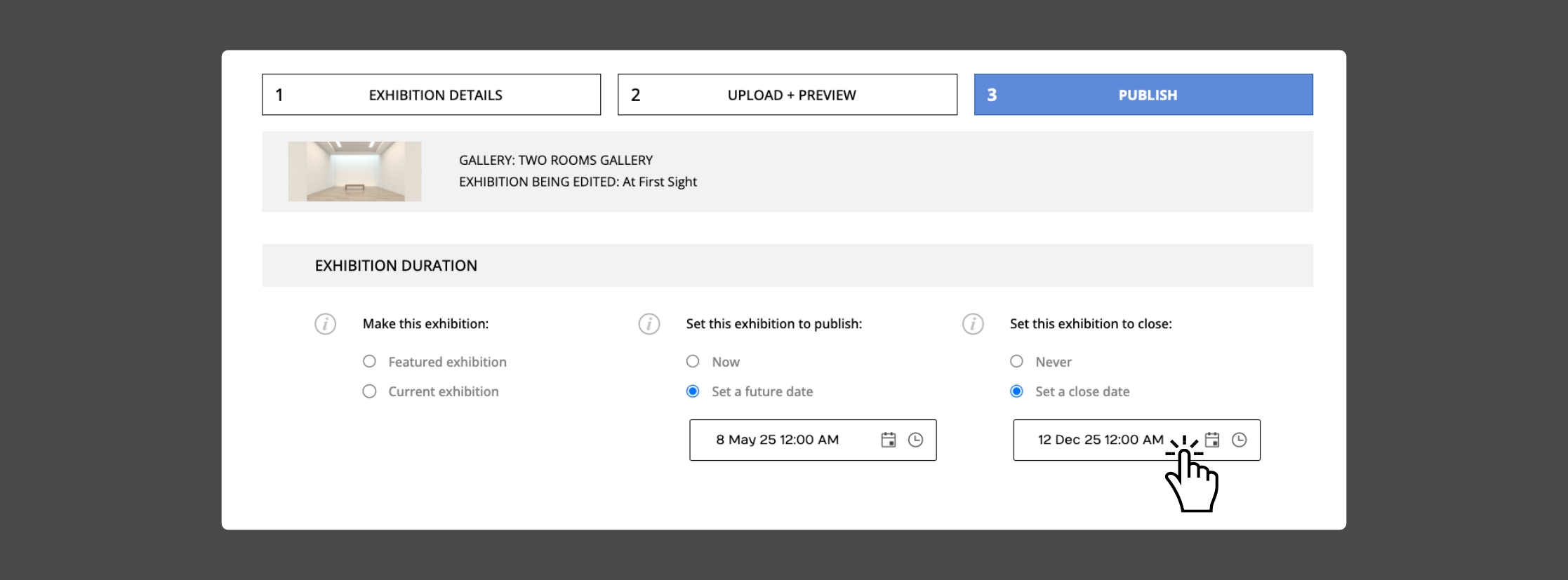
Task: Open clock time picker for close date
Action: (x=1240, y=440)
